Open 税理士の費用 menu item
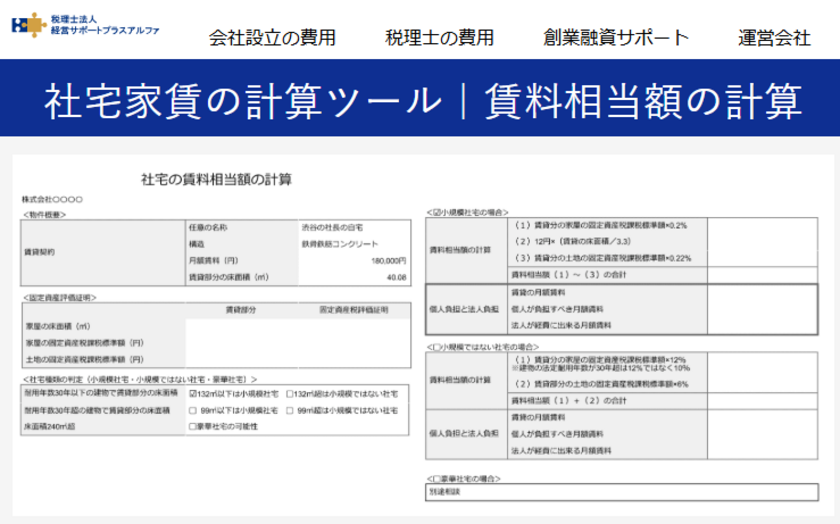Viewport: 840px width, 524px height. pyautogui.click(x=439, y=38)
